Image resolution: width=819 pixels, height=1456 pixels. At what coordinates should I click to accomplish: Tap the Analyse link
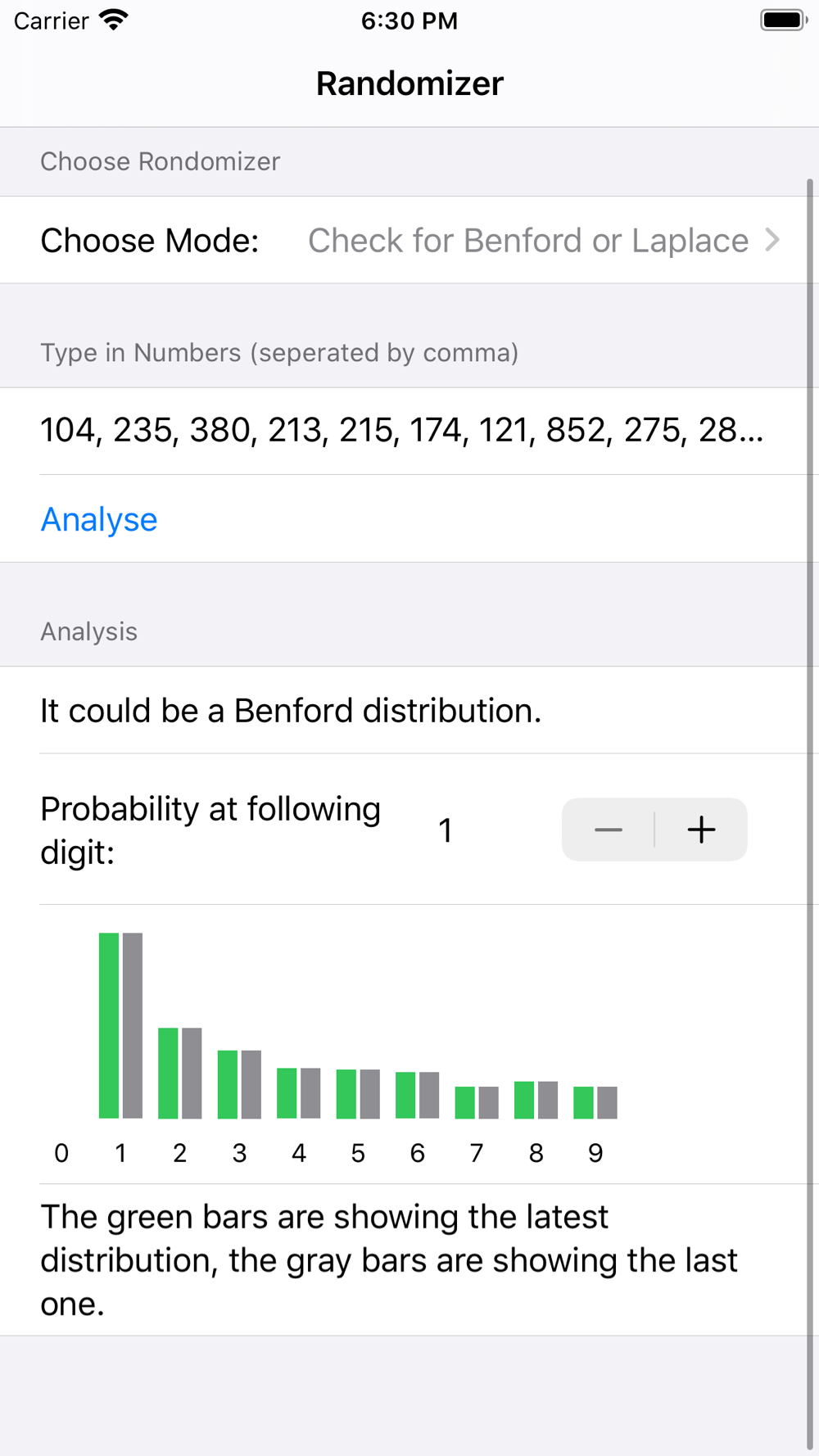99,519
